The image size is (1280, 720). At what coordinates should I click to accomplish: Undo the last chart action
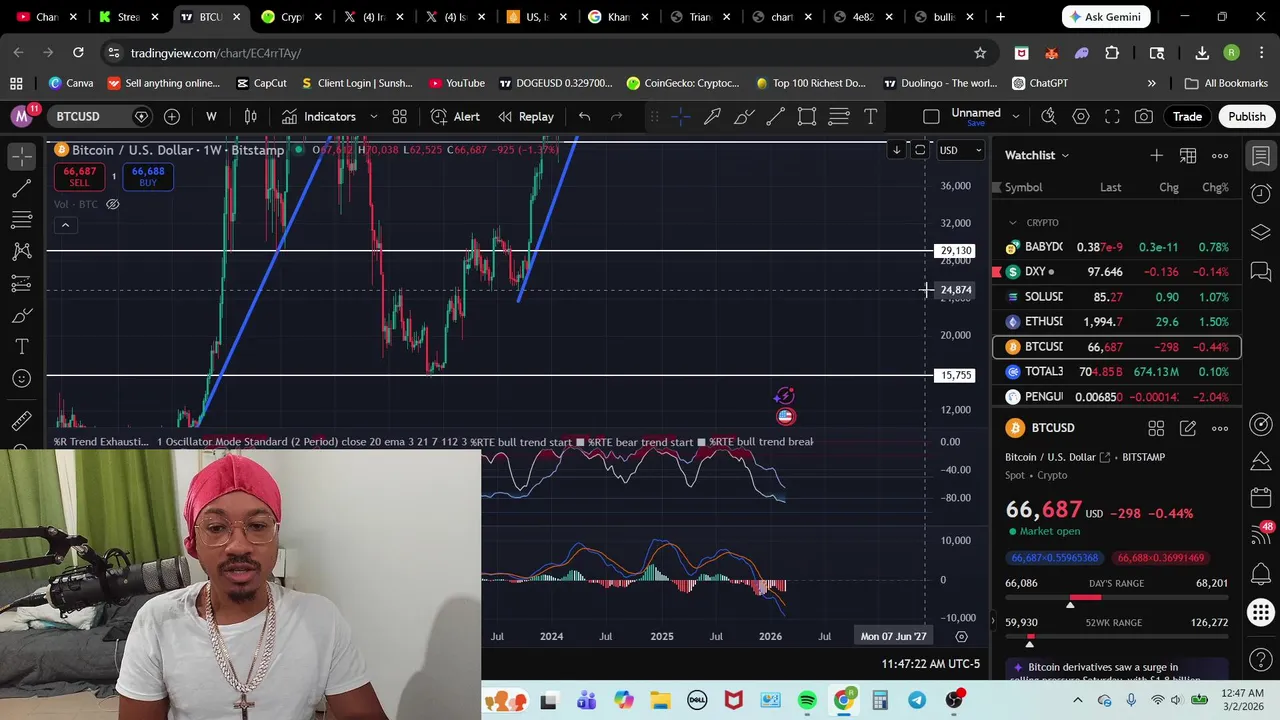[585, 117]
